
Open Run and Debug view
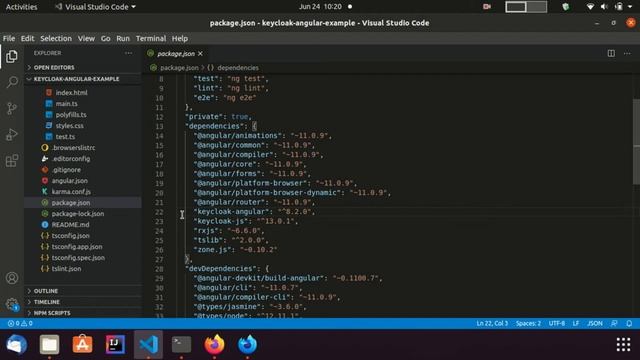pos(12,134)
